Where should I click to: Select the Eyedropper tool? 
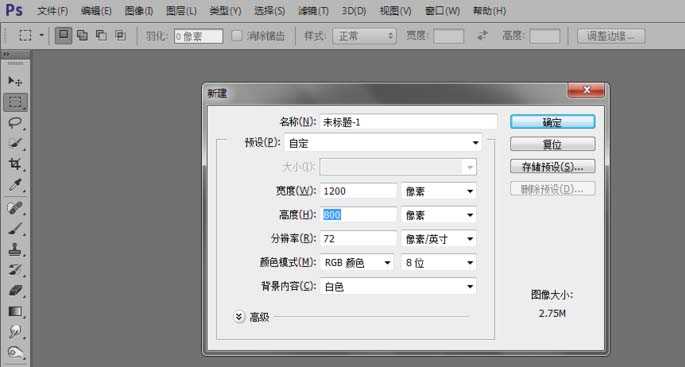[x=15, y=185]
